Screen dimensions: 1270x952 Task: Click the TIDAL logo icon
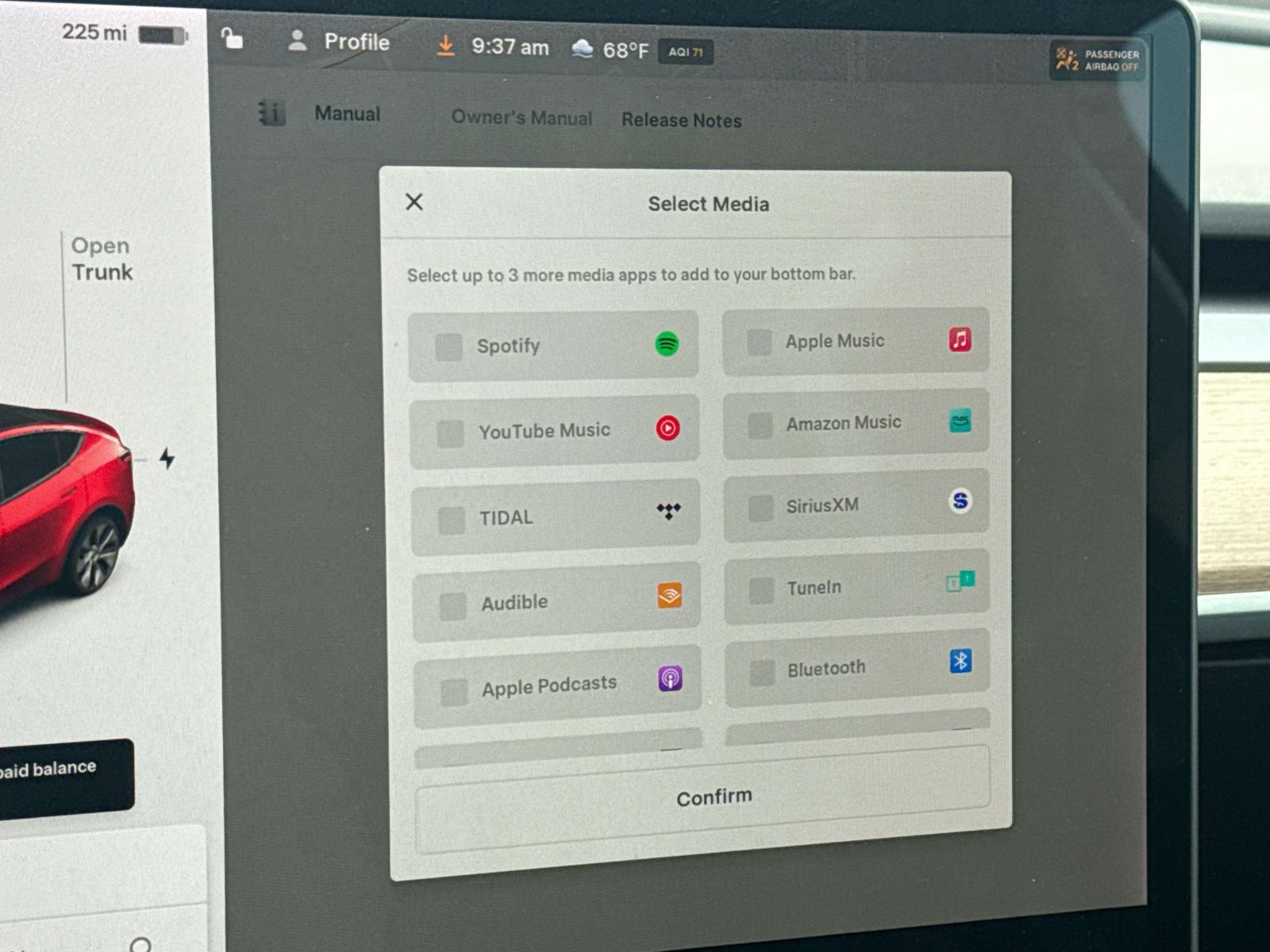tap(668, 512)
